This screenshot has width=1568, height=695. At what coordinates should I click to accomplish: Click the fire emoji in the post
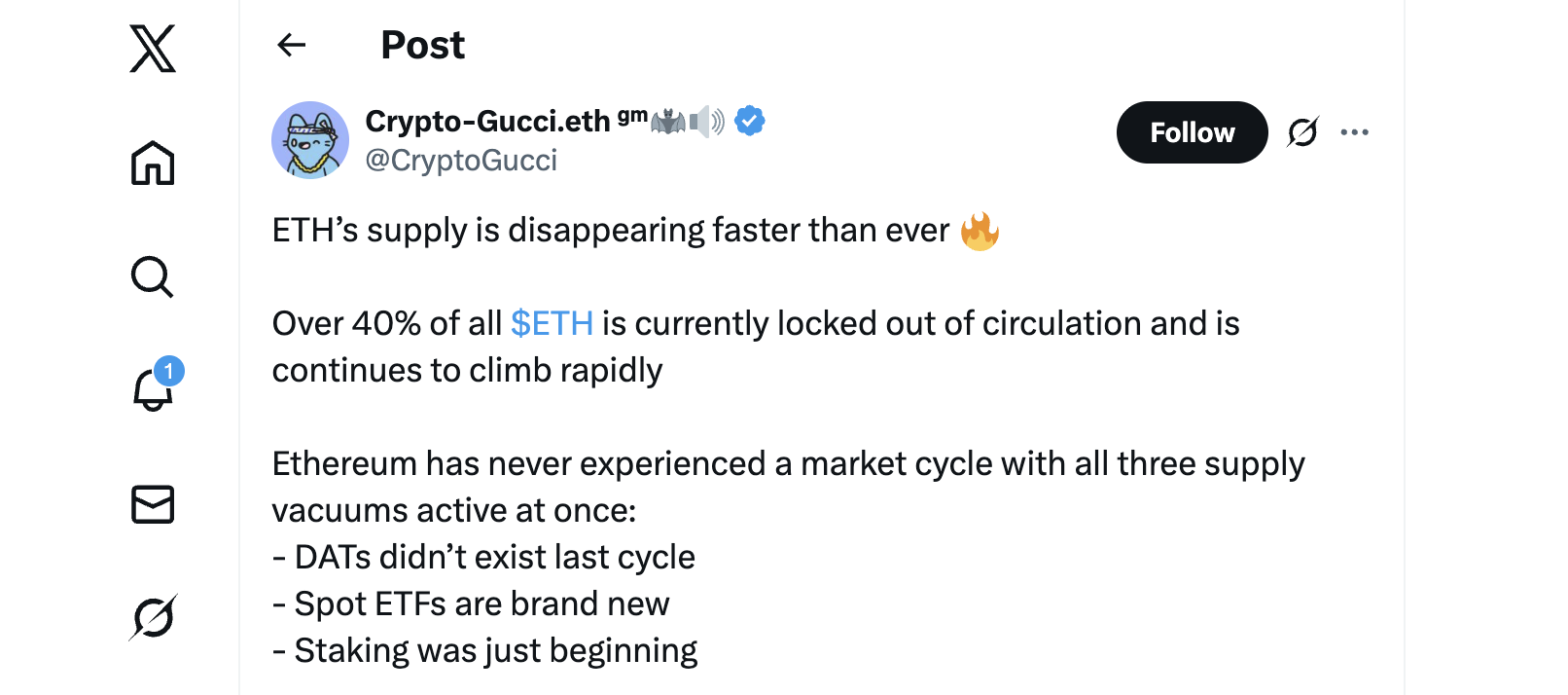[980, 231]
